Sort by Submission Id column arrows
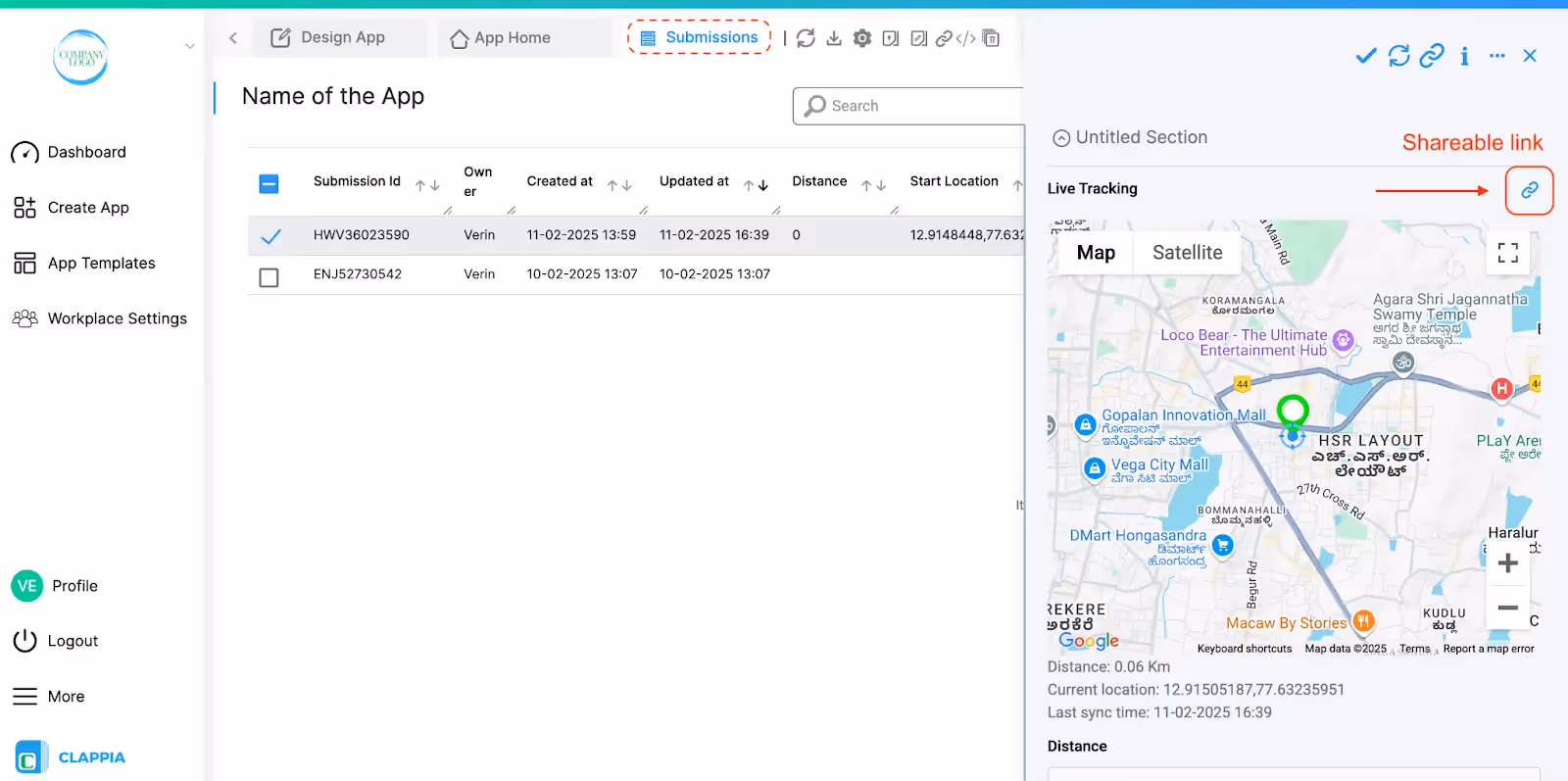This screenshot has height=781, width=1568. (x=427, y=185)
